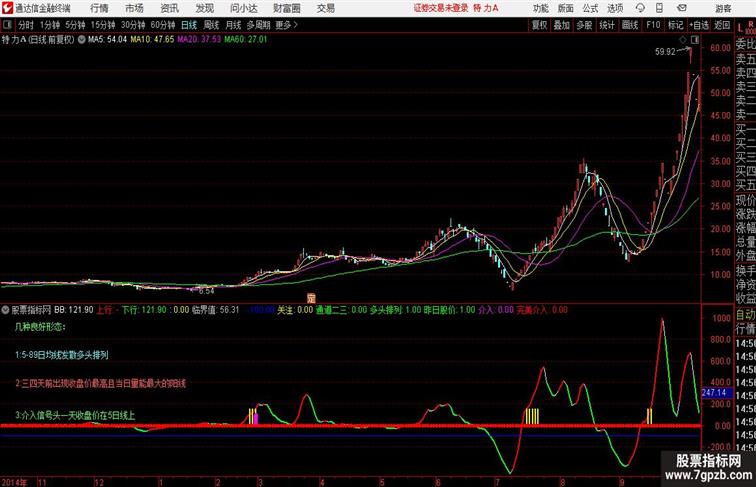Open the 功能 menu

click(540, 8)
